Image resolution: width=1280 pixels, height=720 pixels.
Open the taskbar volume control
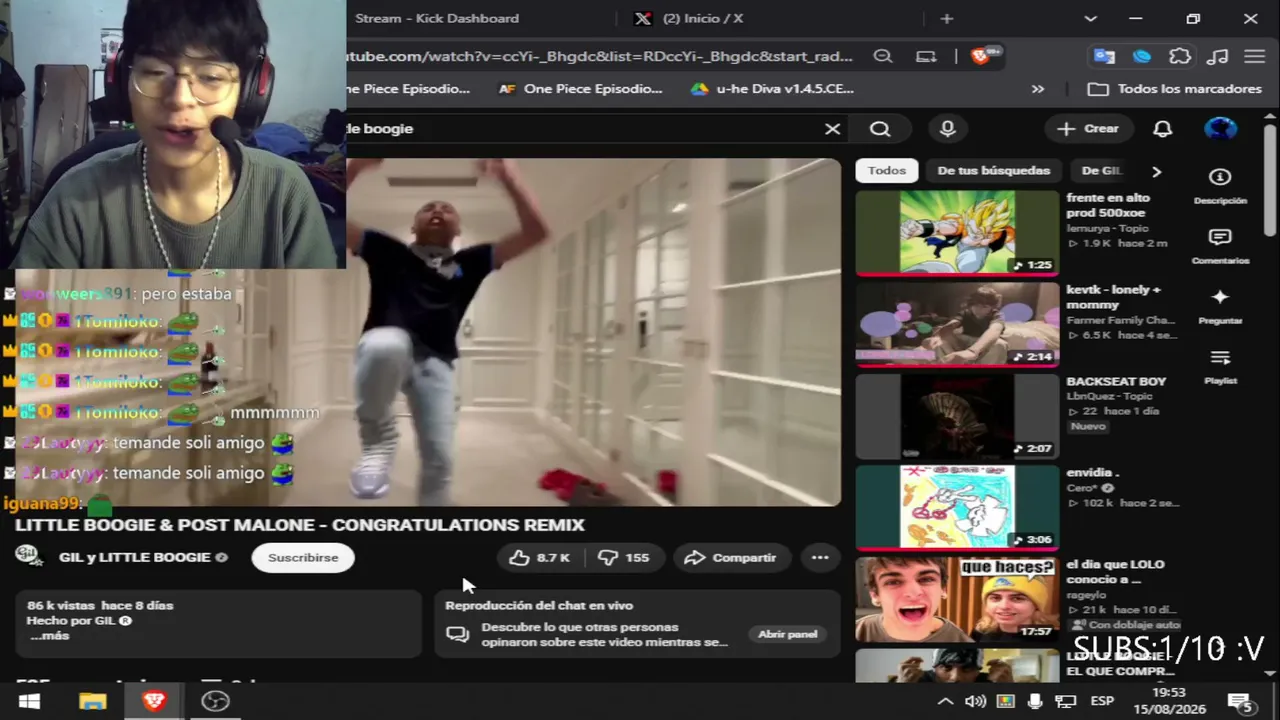click(975, 701)
